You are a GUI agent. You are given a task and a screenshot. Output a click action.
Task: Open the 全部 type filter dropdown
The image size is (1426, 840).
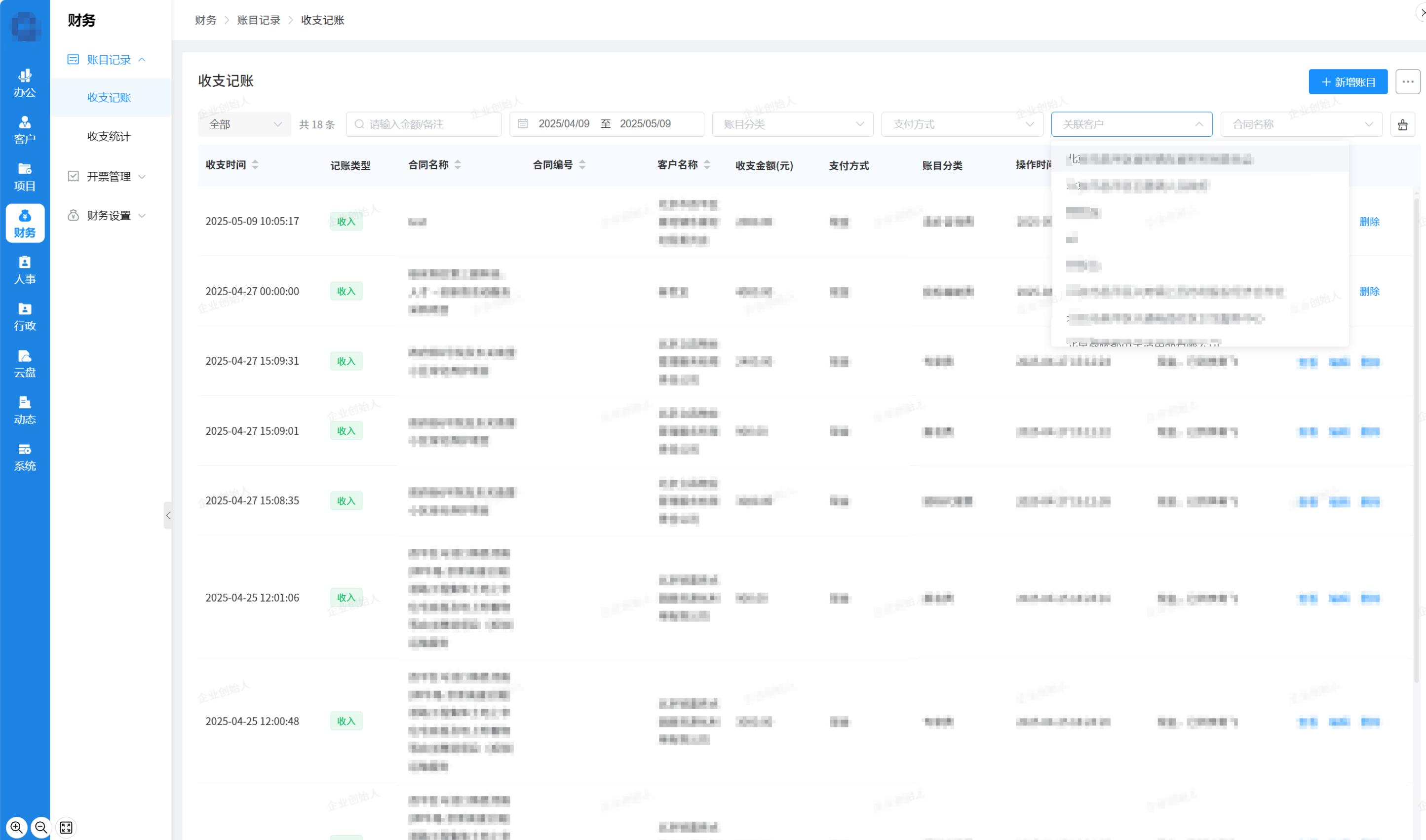[x=244, y=124]
